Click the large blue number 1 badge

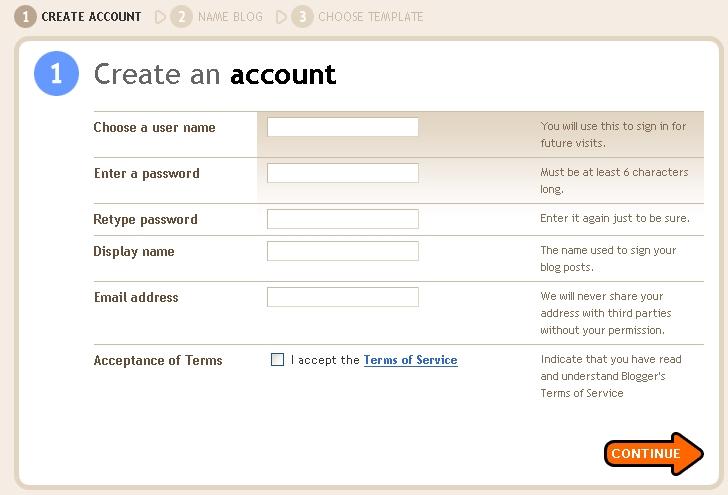[56, 73]
